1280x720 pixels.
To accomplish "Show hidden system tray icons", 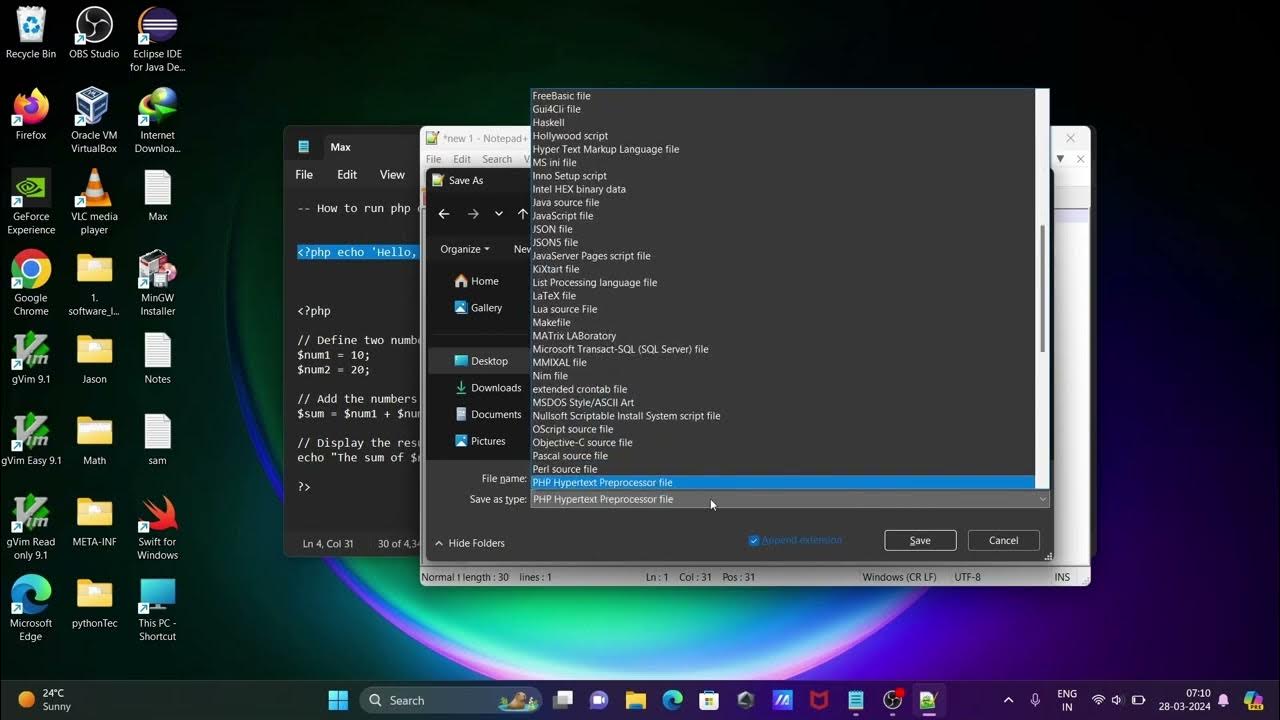I will pyautogui.click(x=1008, y=700).
